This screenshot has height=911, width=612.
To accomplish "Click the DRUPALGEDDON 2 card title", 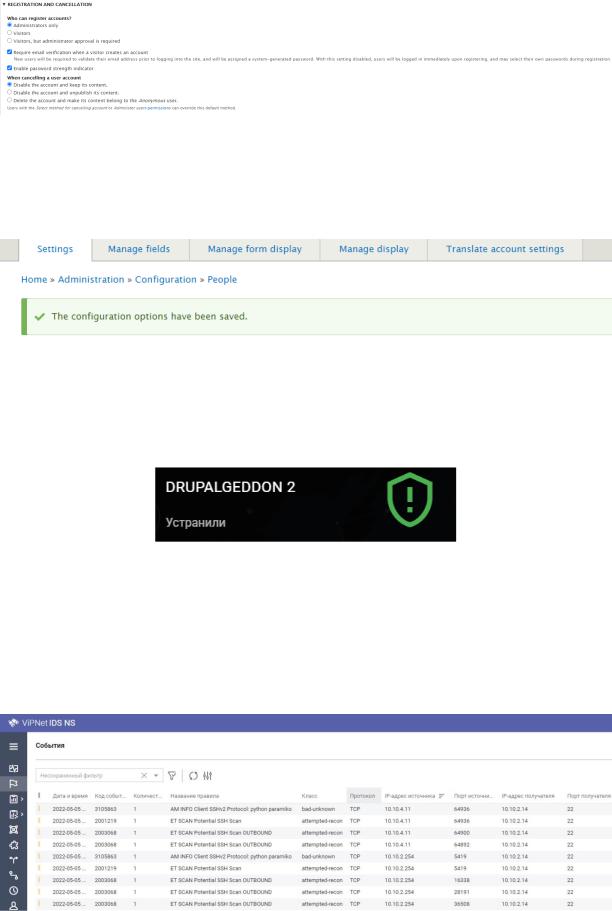I will pos(230,487).
